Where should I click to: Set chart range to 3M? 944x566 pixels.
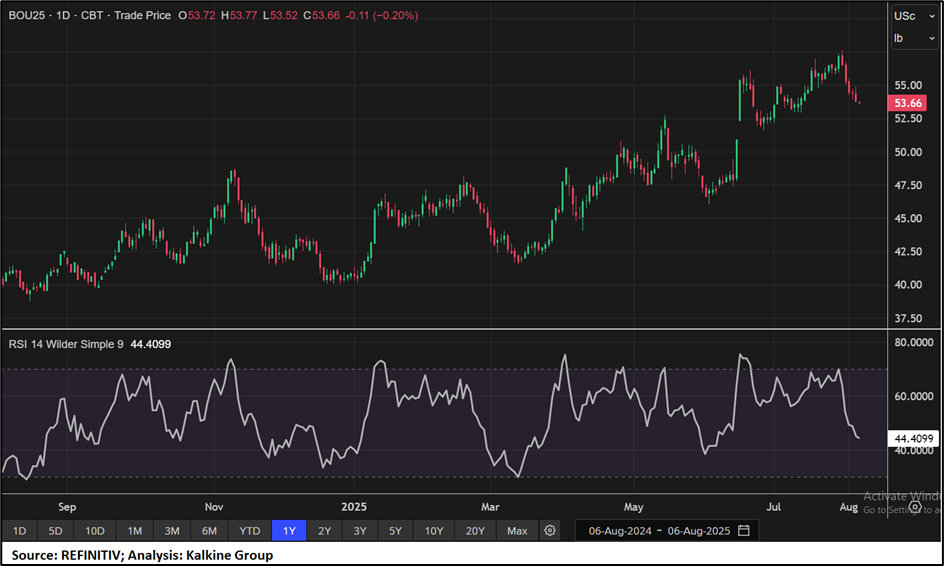(172, 531)
